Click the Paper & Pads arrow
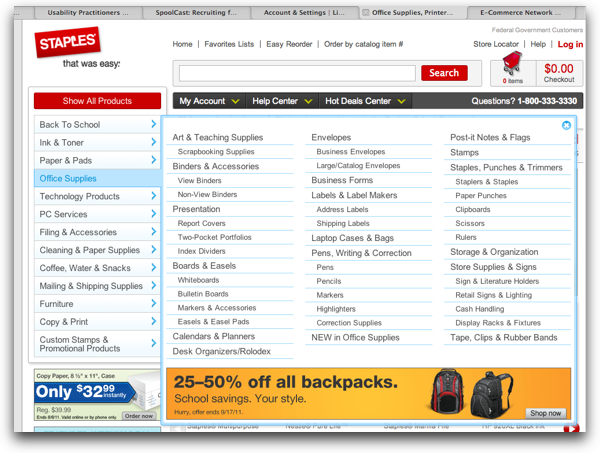Screen dimensions: 600x453 pos(153,160)
